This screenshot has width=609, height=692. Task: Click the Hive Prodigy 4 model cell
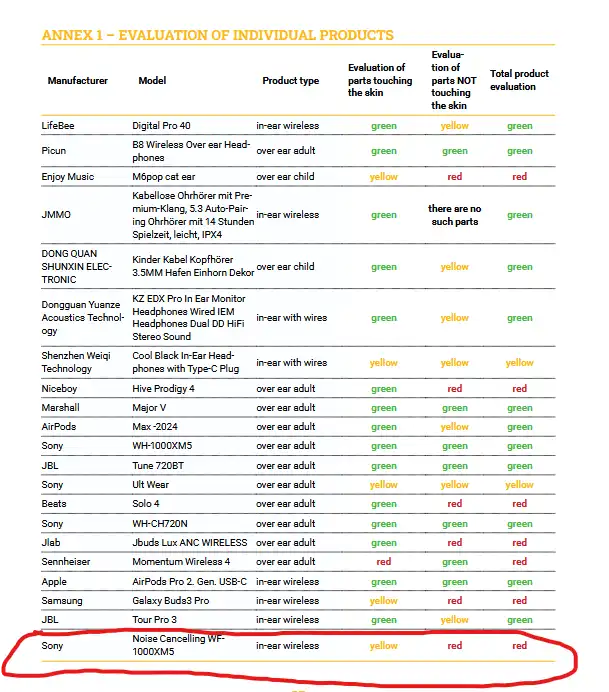click(165, 389)
